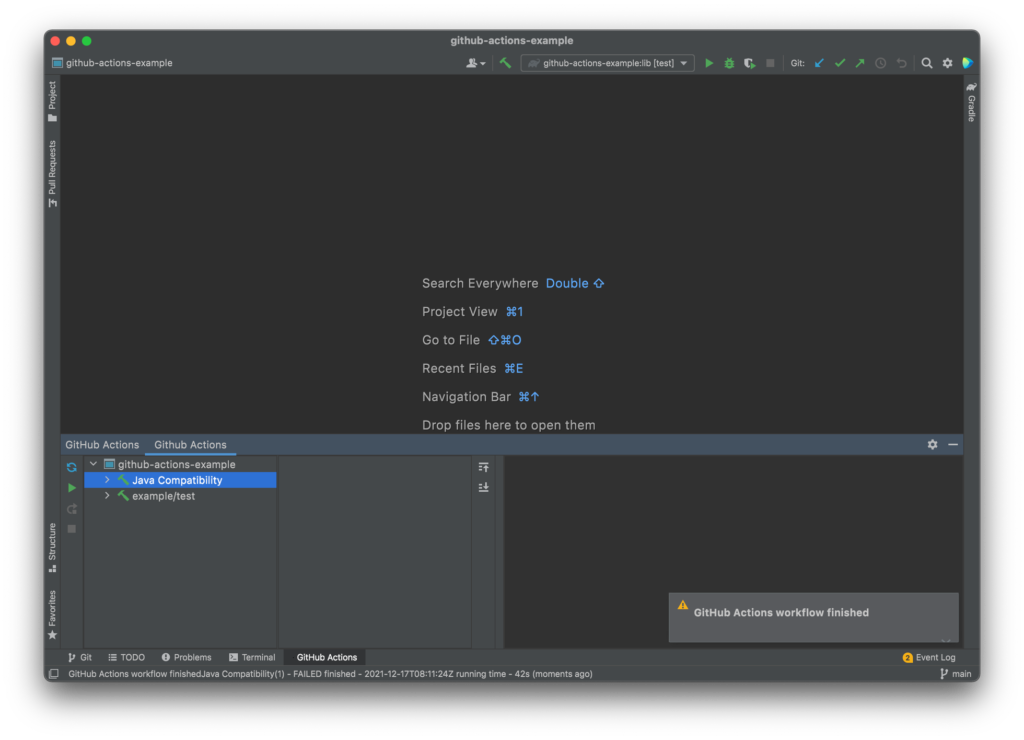Click the main branch indicator
The image size is (1024, 740).
click(x=956, y=674)
